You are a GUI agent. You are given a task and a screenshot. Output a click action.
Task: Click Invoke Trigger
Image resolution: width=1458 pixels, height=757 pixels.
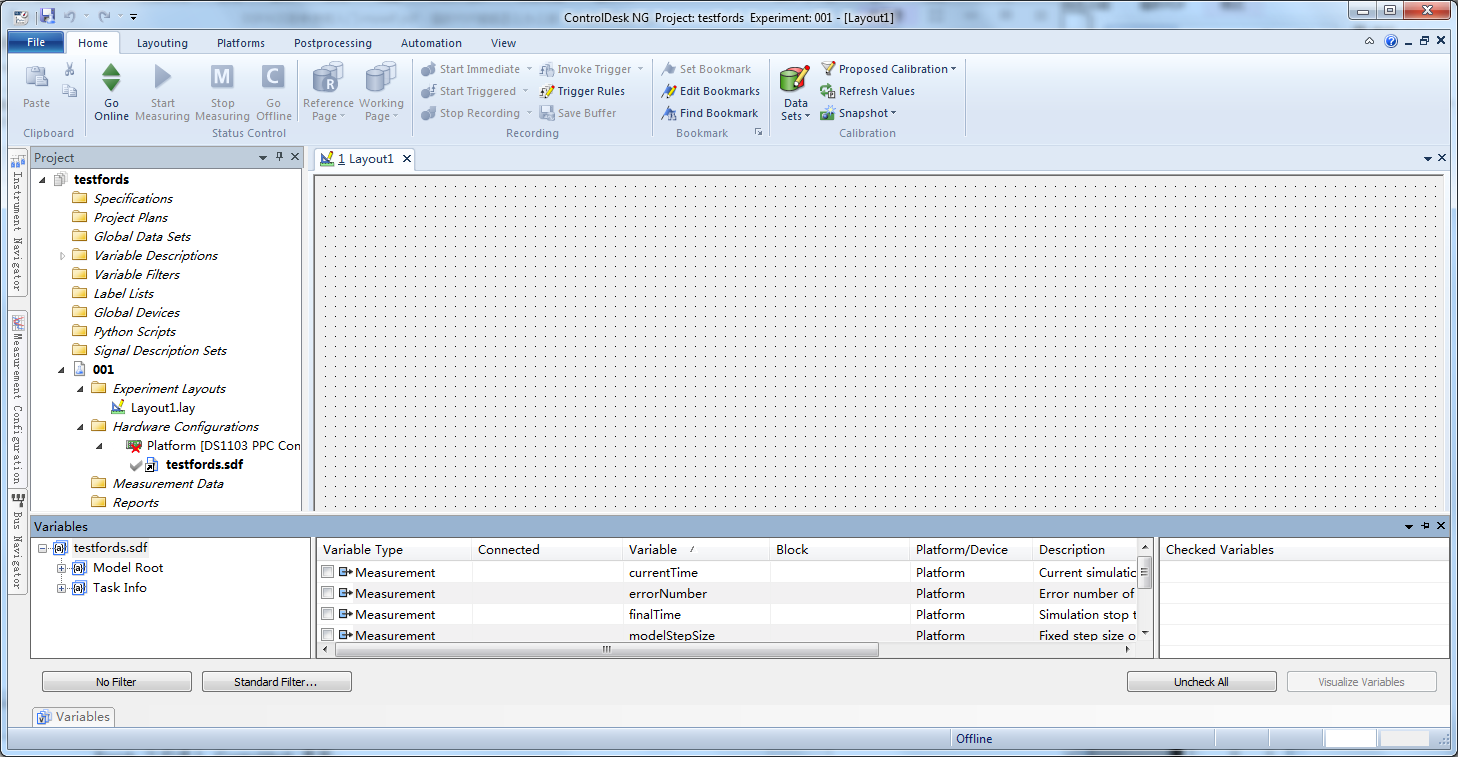585,69
